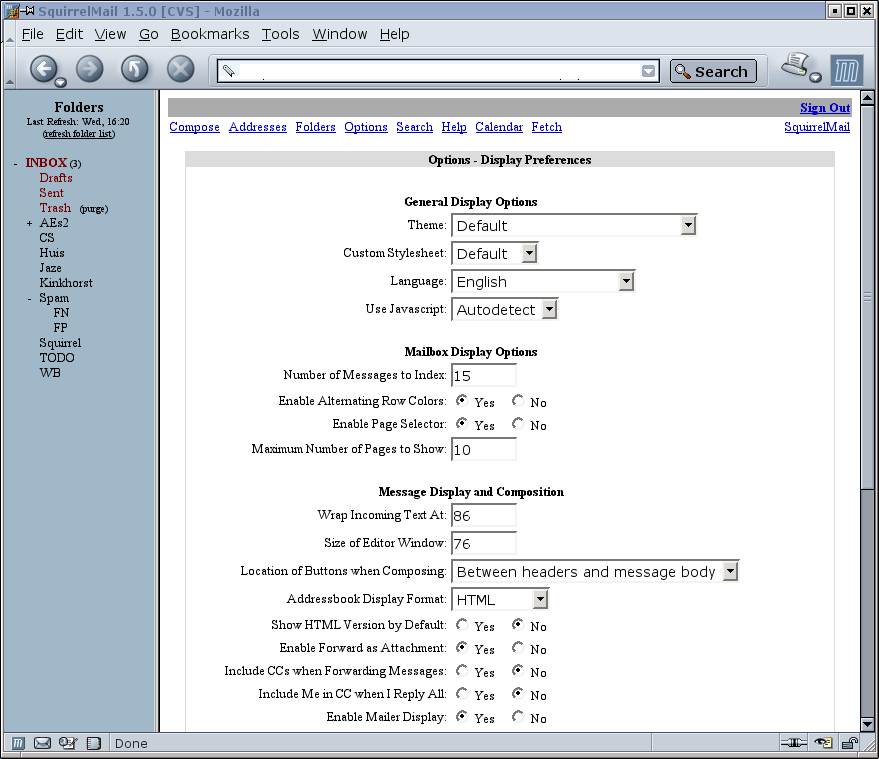This screenshot has height=759, width=879.
Task: Select No for Enable Alternating Row Colors
Action: click(x=517, y=400)
